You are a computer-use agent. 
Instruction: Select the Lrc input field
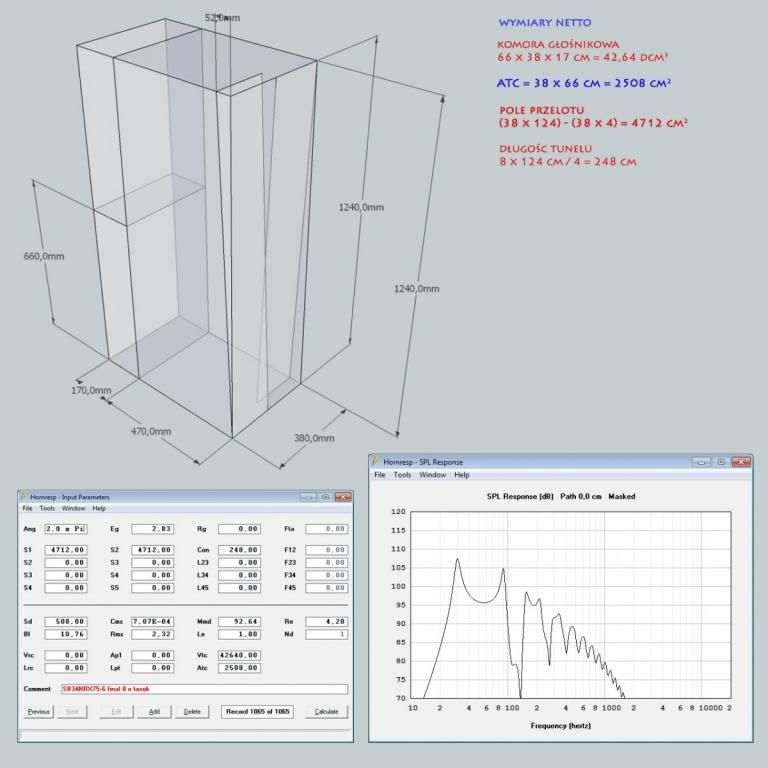(66, 668)
